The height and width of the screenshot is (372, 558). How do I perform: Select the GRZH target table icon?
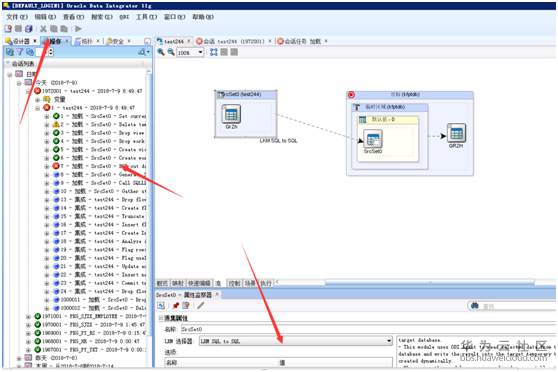456,133
